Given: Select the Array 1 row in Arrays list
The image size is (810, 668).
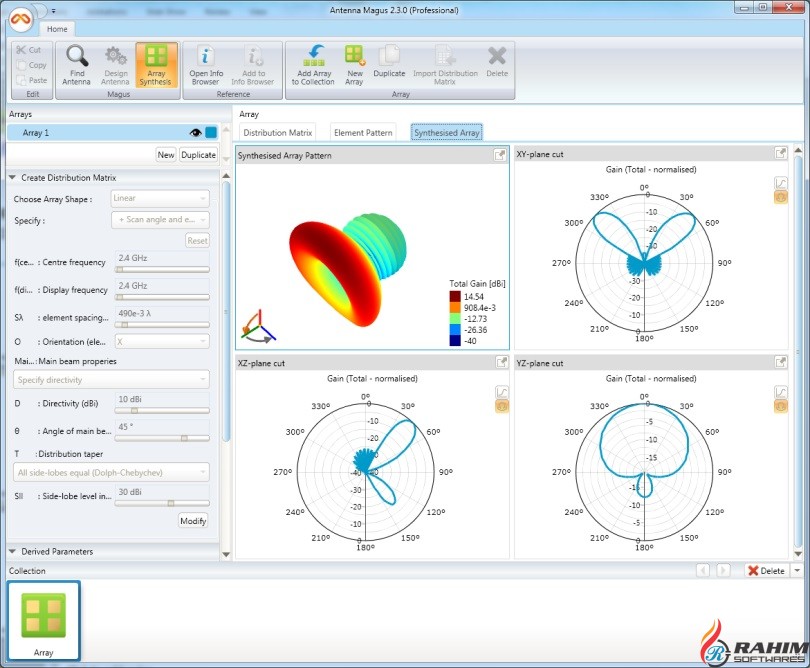Looking at the screenshot, I should click(x=113, y=133).
